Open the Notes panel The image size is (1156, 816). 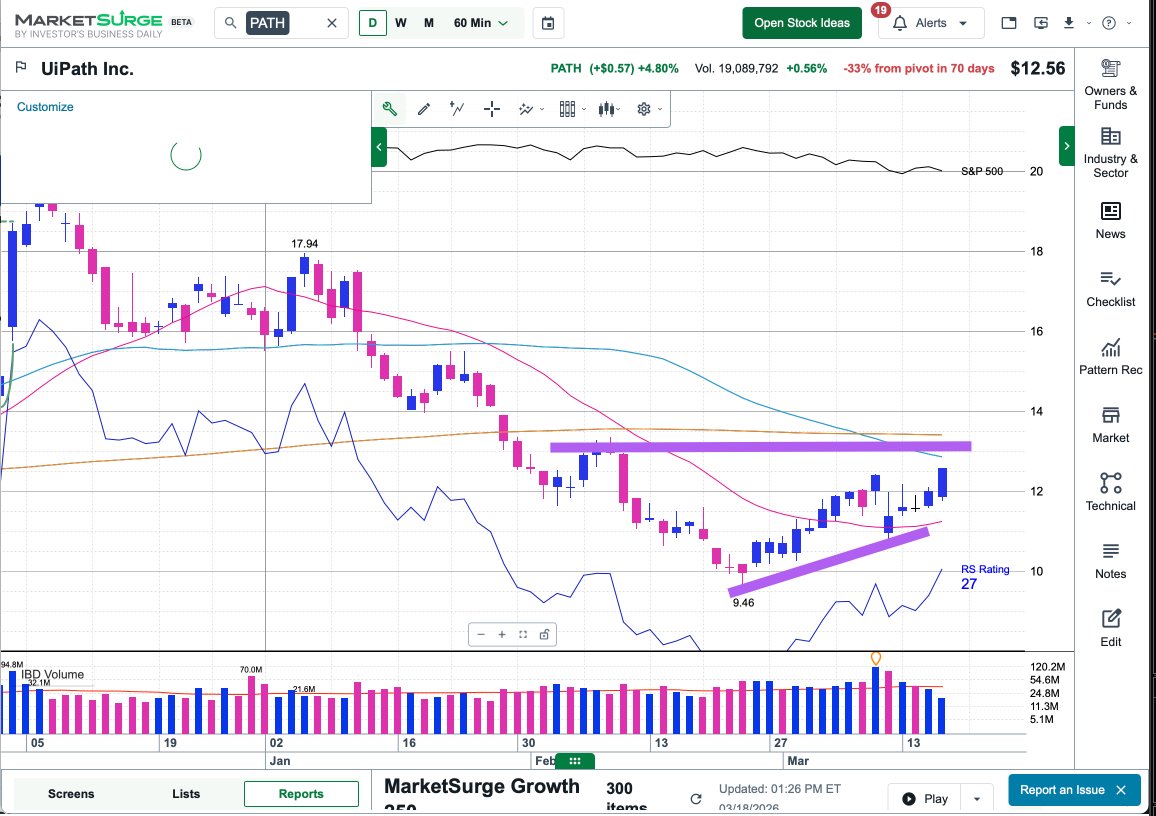point(1110,561)
